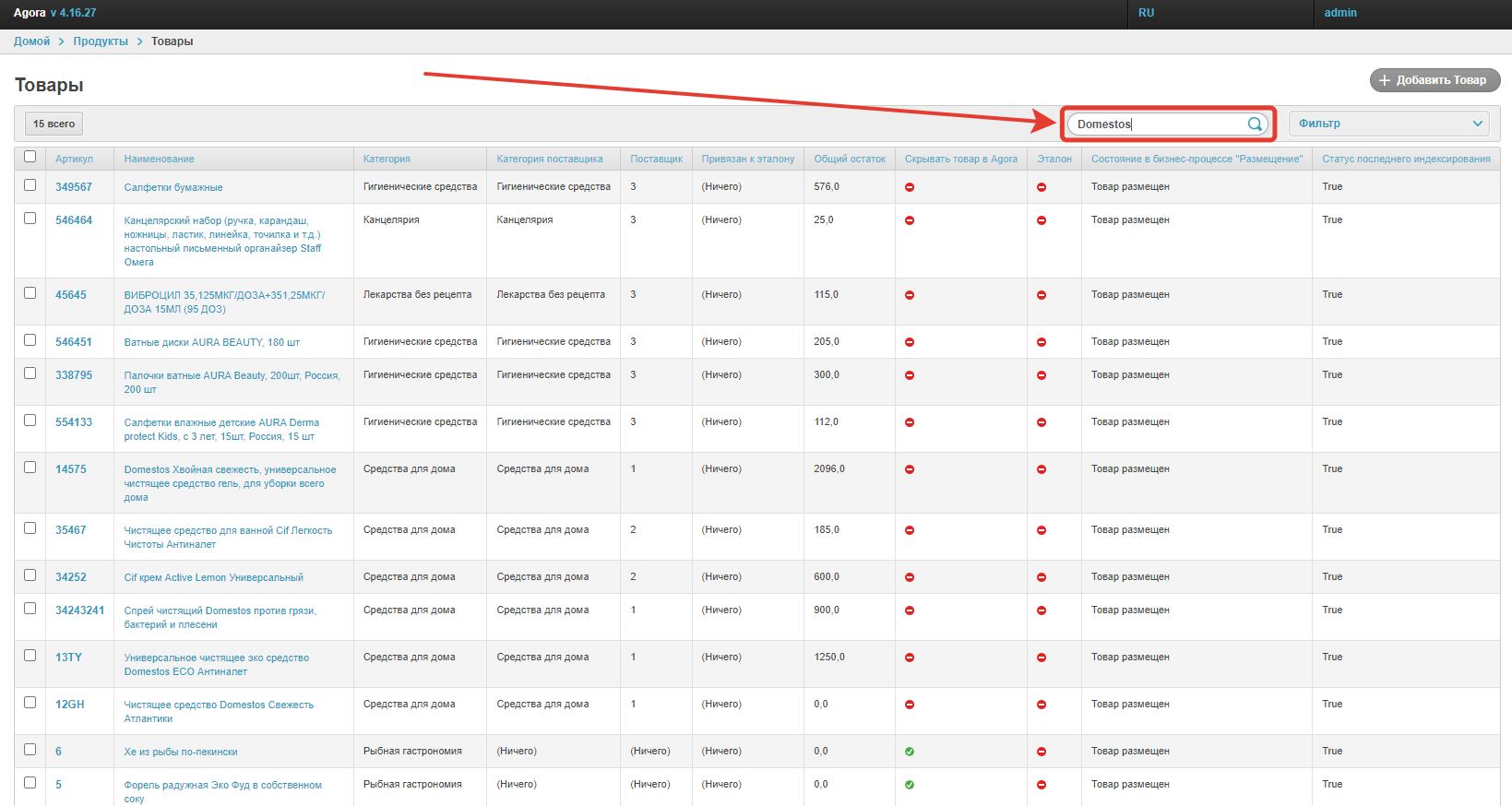Click the magnifier search icon

coord(1255,124)
